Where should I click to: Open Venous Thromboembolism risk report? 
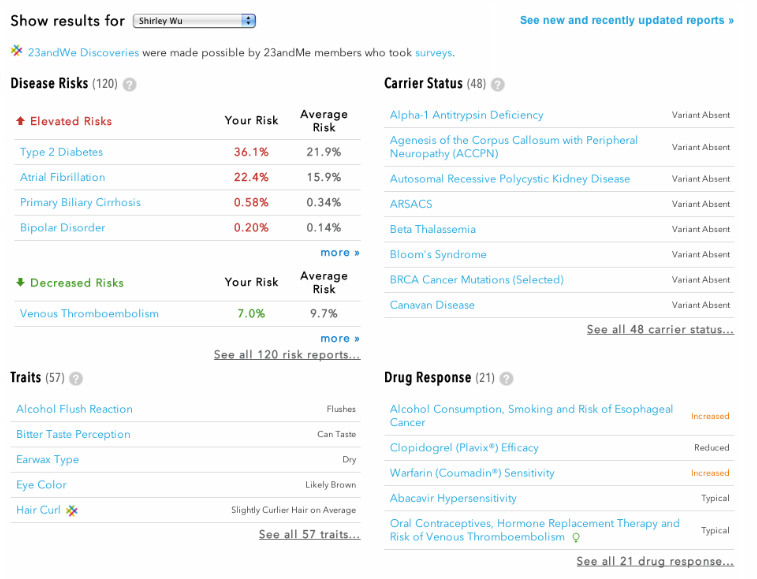point(89,313)
